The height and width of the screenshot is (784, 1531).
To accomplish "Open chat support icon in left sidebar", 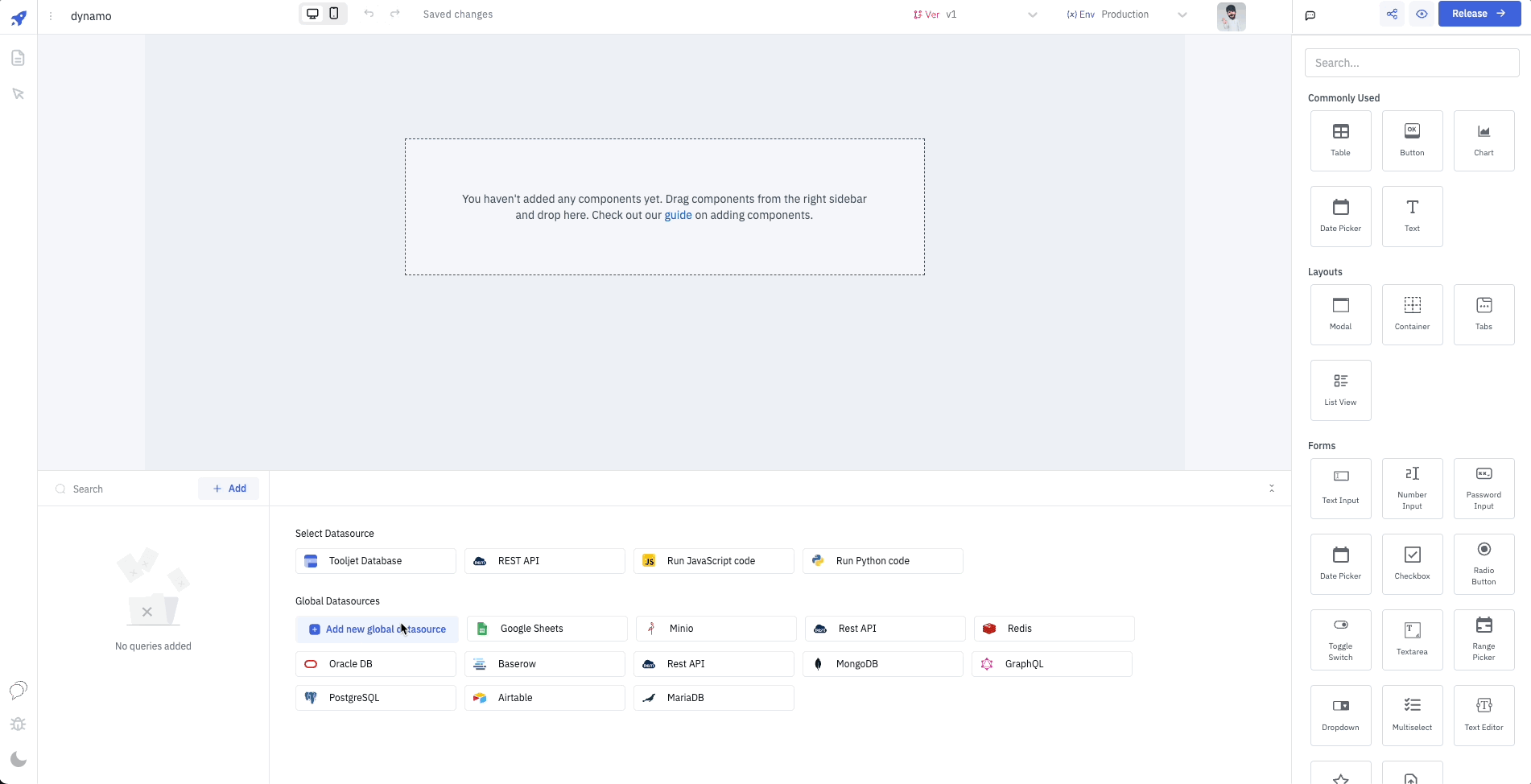I will click(18, 690).
